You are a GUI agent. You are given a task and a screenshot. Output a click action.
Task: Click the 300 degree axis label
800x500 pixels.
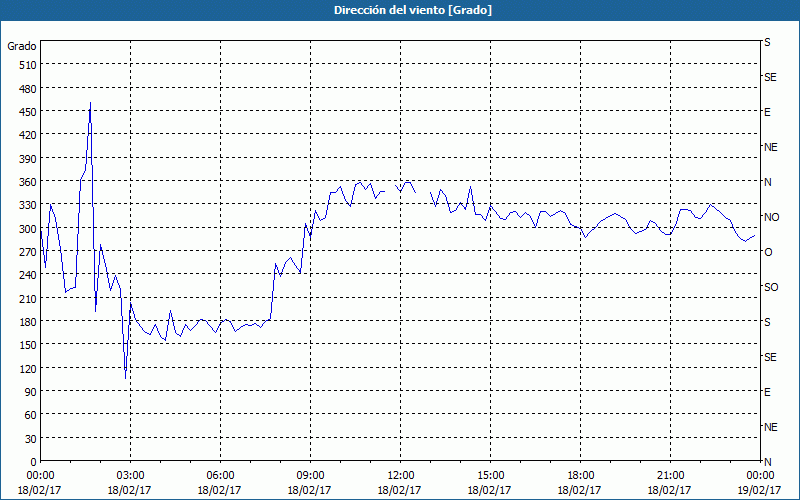tap(29, 229)
